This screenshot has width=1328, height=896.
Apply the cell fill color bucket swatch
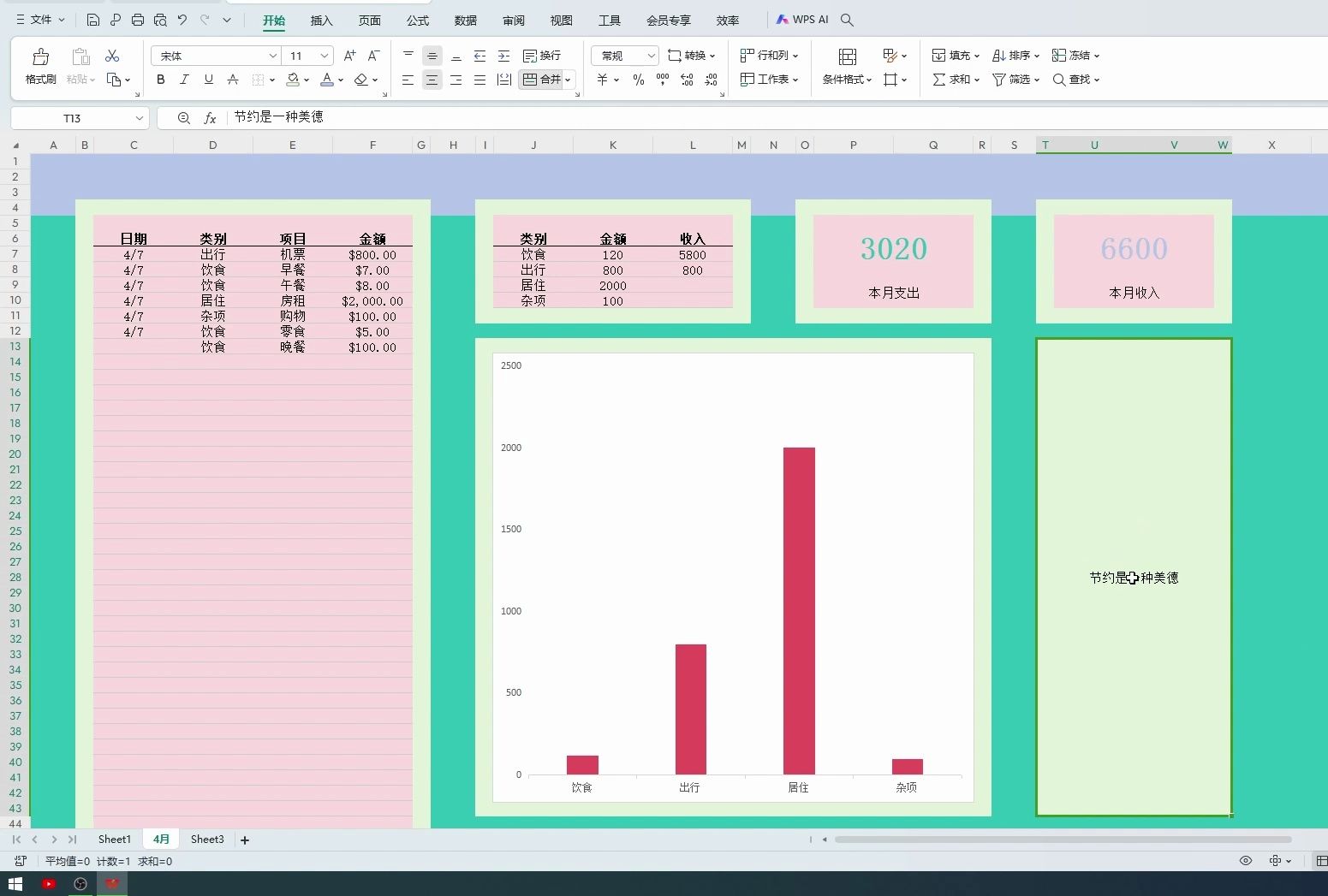coord(293,80)
